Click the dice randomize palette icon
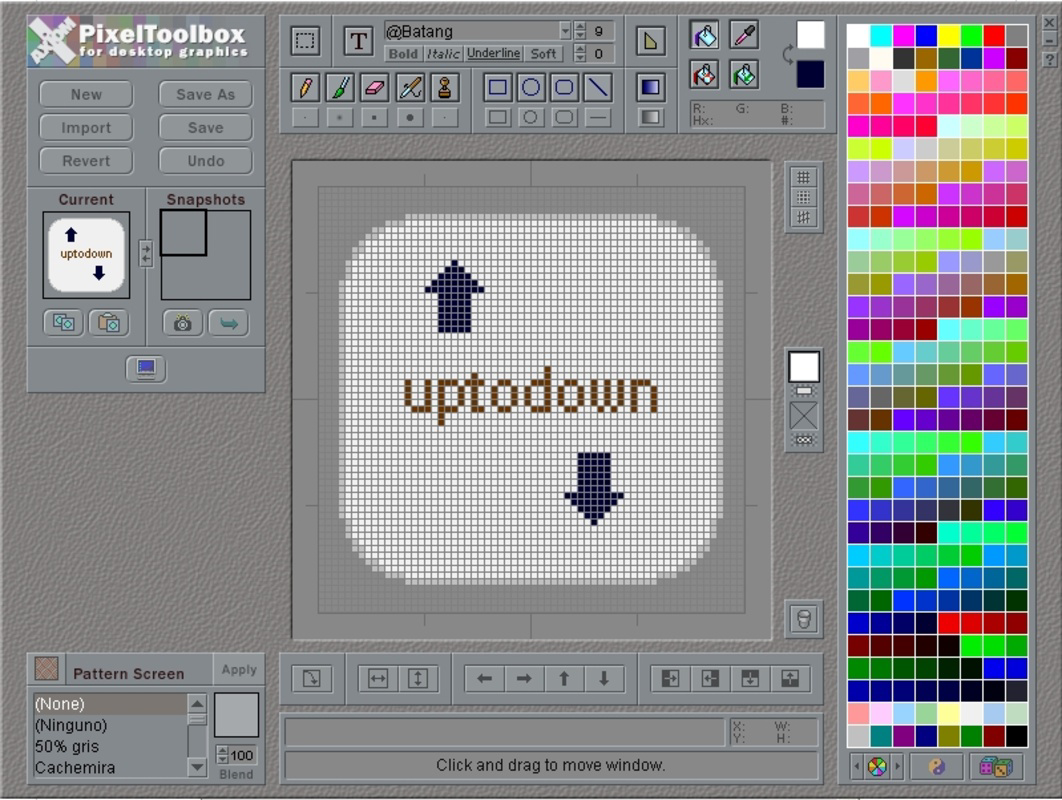The width and height of the screenshot is (1062, 800). tap(996, 767)
